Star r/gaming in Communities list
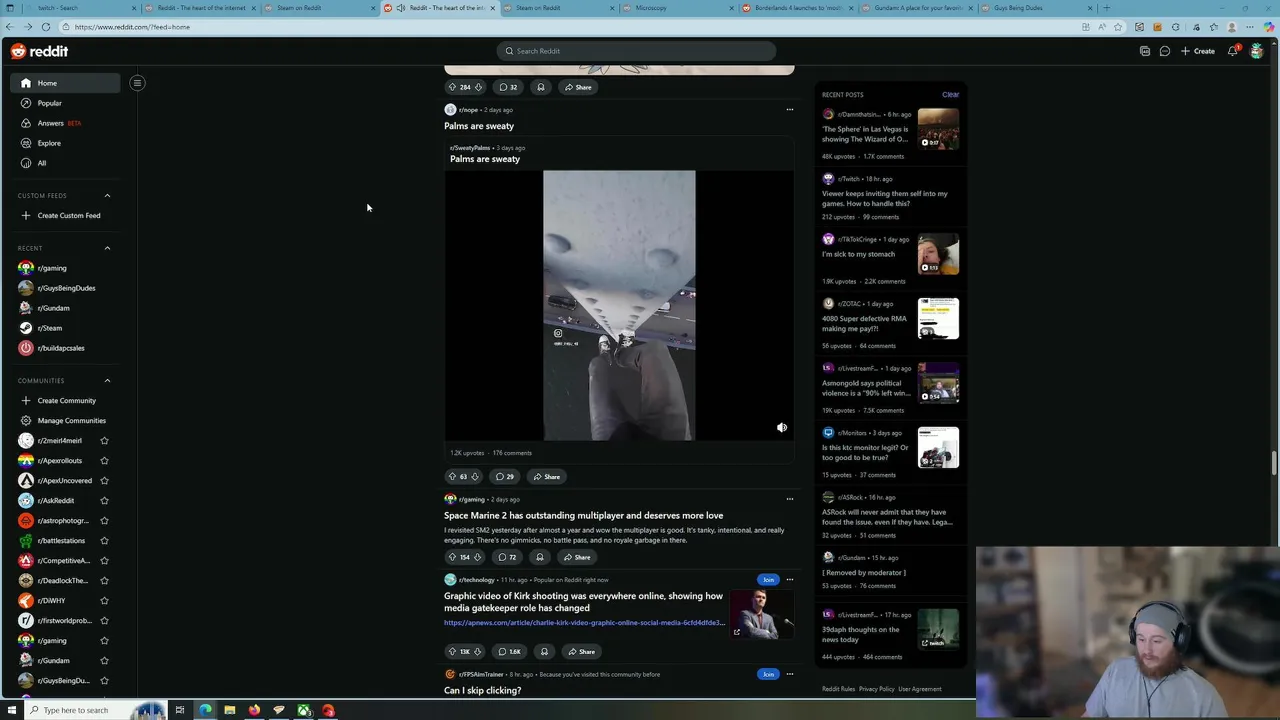Screen dimensions: 1280x720 click(104, 641)
